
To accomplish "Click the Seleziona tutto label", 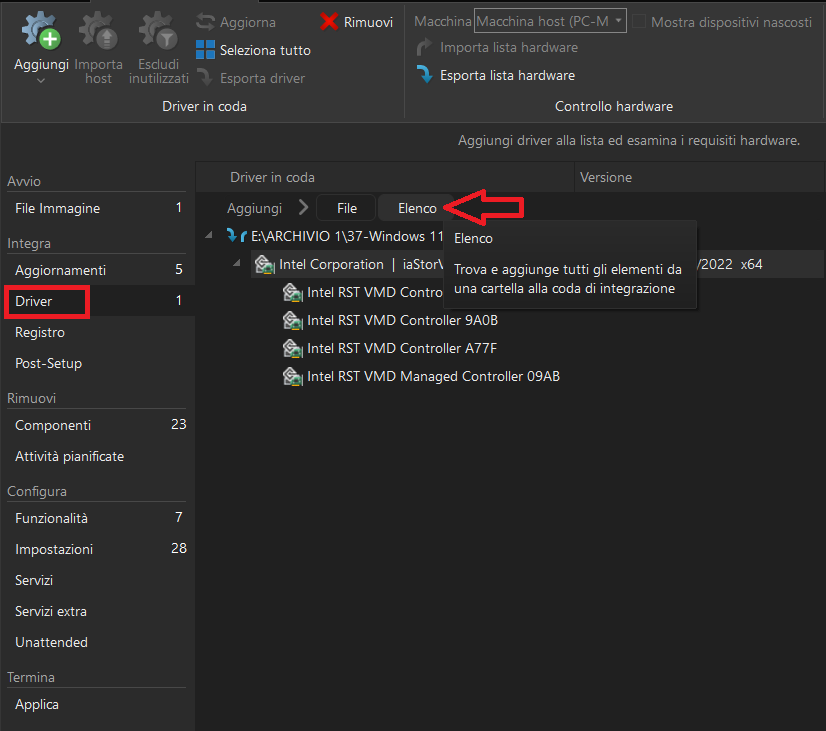I will coord(265,51).
